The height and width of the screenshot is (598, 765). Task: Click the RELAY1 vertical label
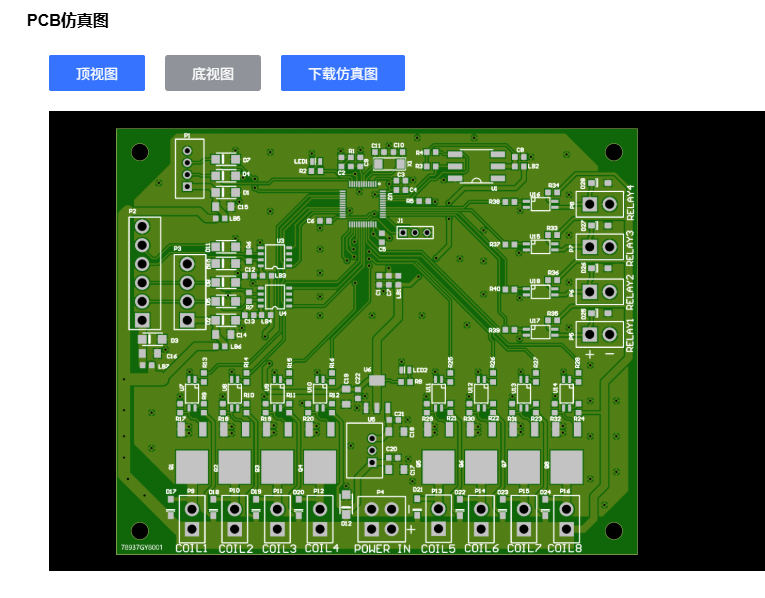coord(630,336)
